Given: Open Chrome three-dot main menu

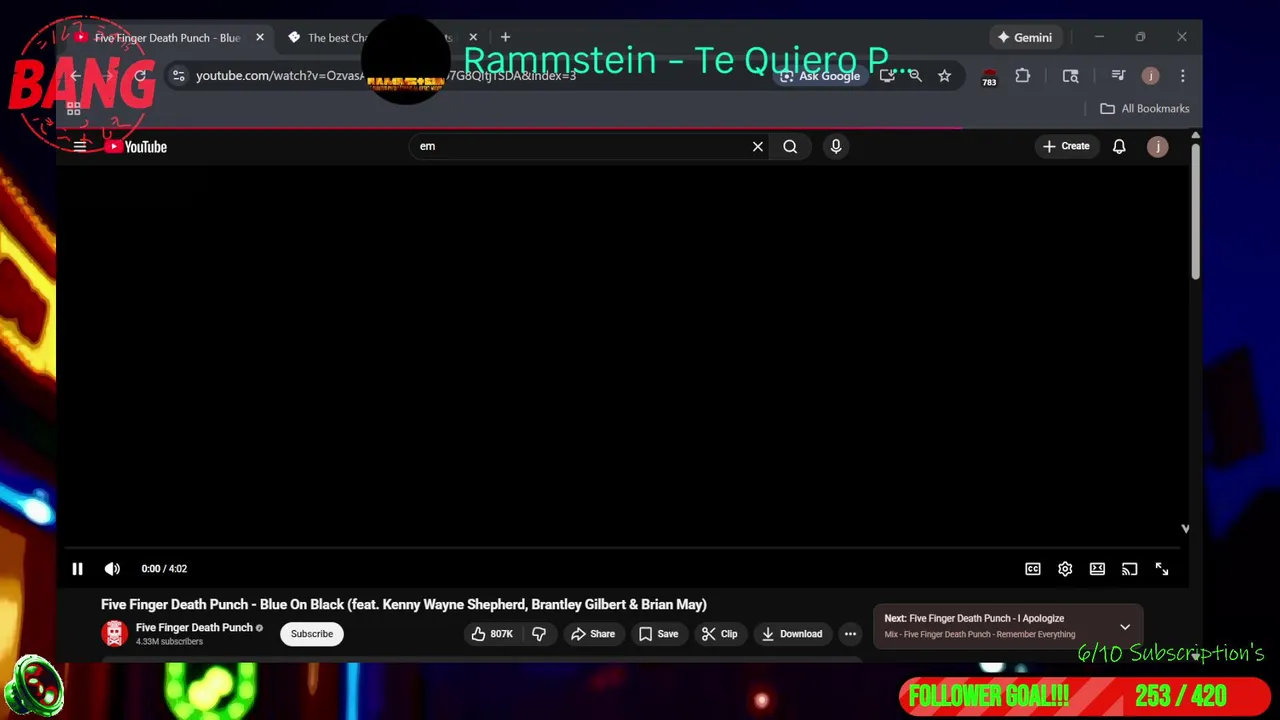Looking at the screenshot, I should click(x=1183, y=76).
